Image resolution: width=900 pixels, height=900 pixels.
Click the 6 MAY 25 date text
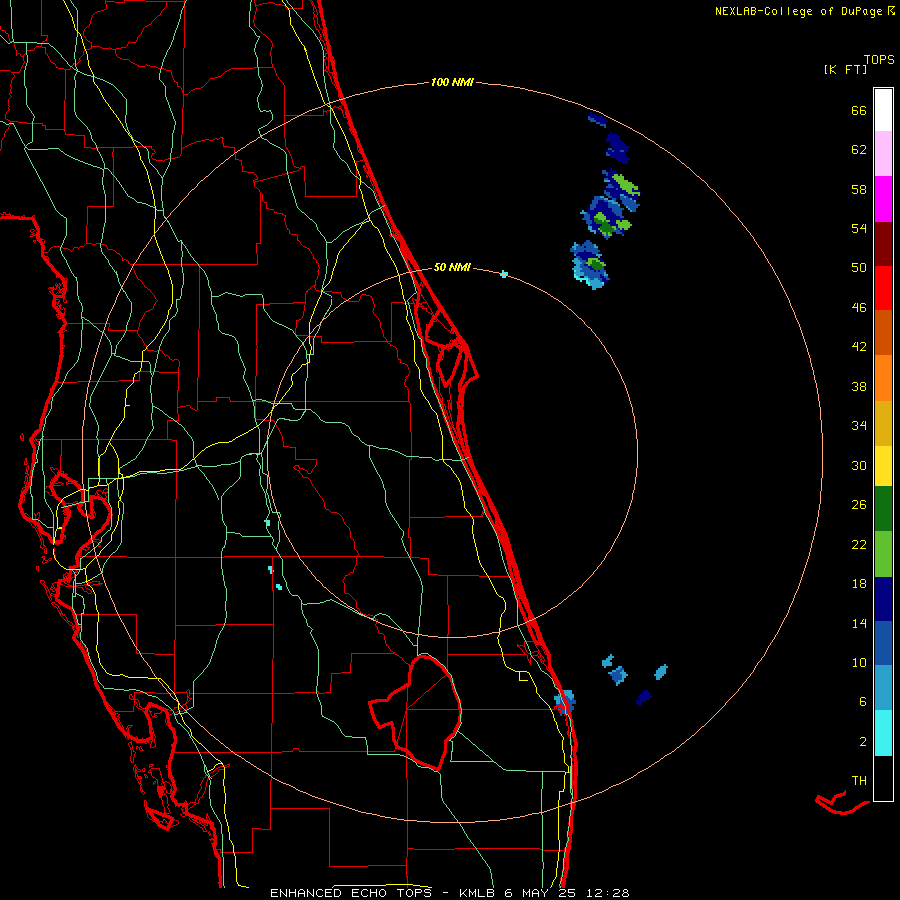[540, 893]
